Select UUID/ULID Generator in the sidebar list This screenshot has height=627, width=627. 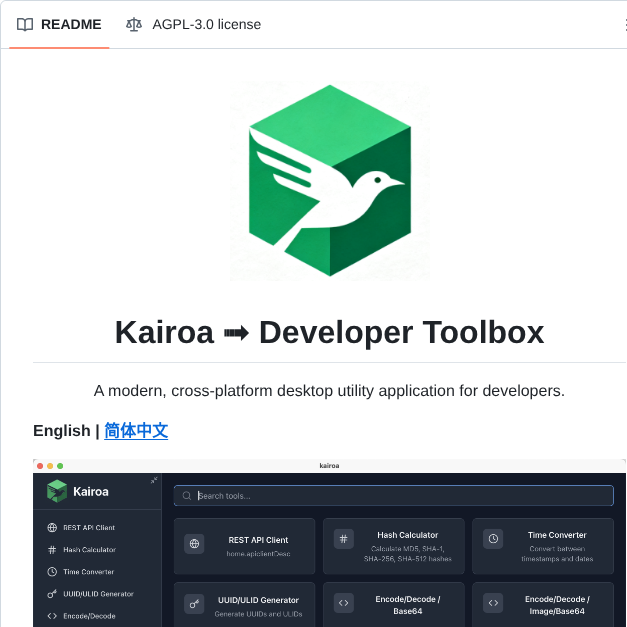coord(97,594)
